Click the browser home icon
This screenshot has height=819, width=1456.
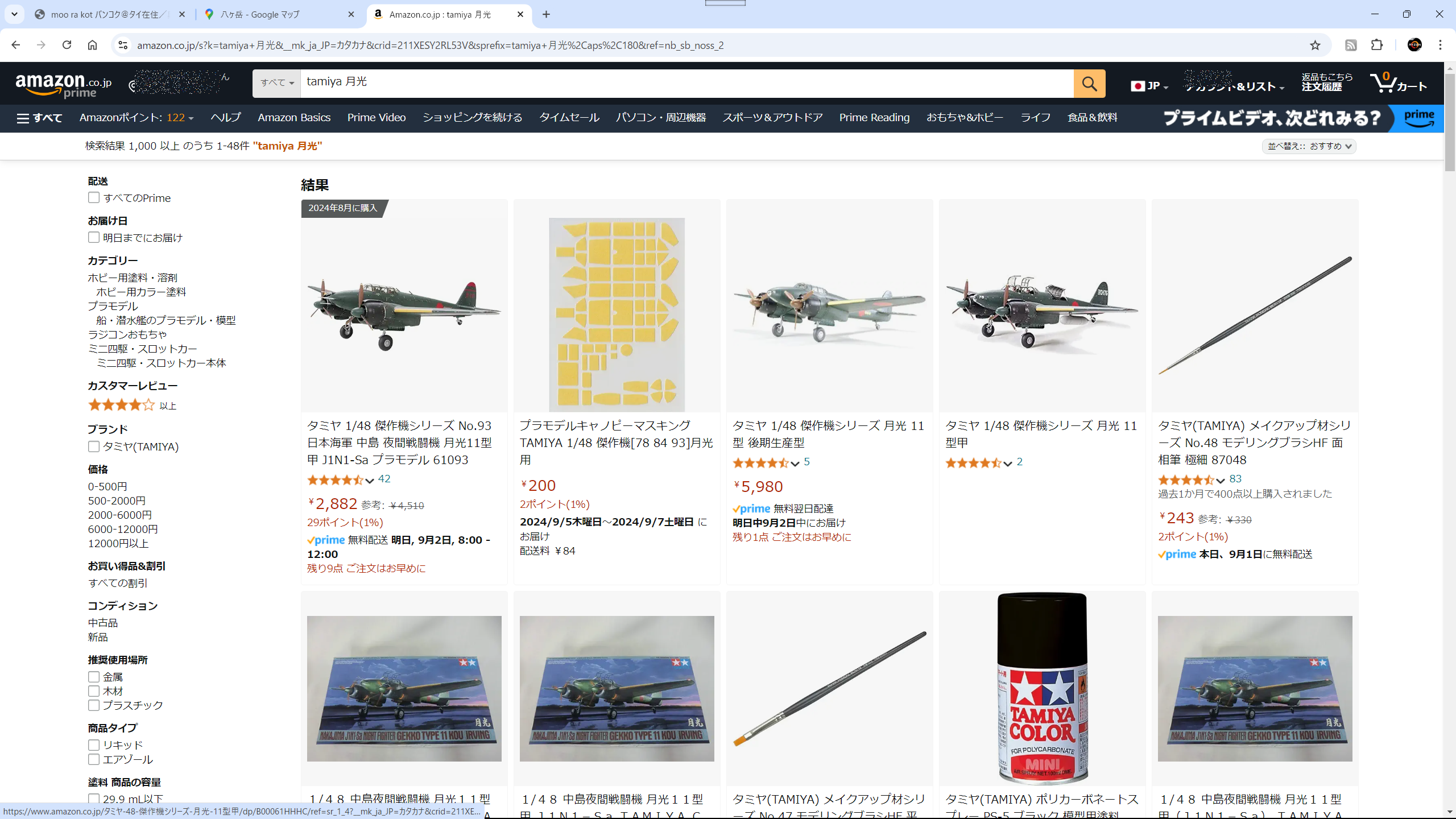pos(92,45)
